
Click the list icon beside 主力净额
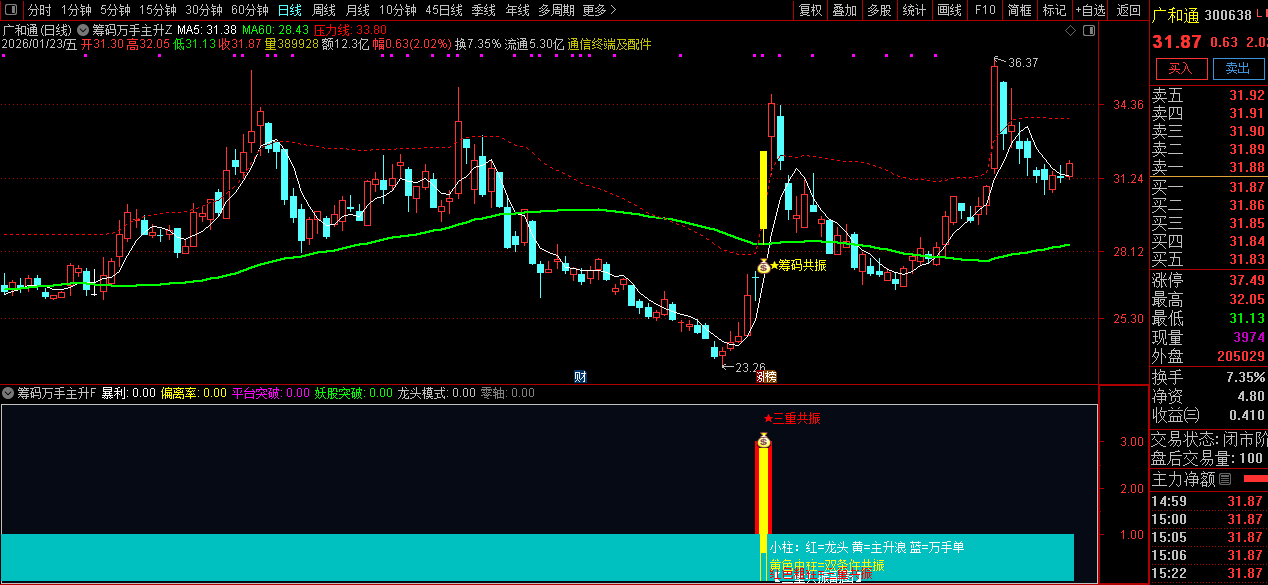[x=1224, y=479]
